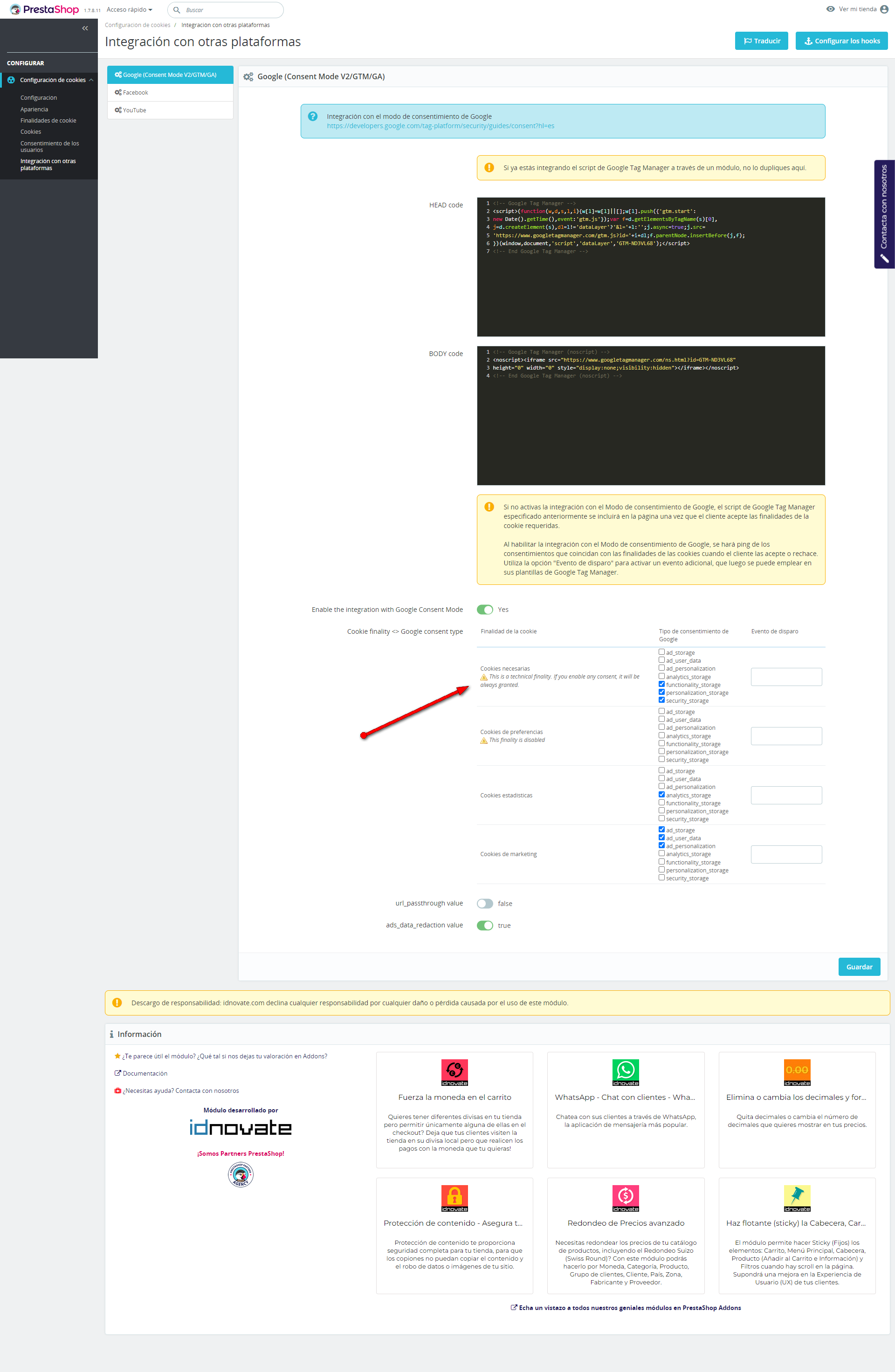Screen dimensions: 895x1372
Task: Collapse the sidebar with double-chevron icon
Action: tap(85, 28)
